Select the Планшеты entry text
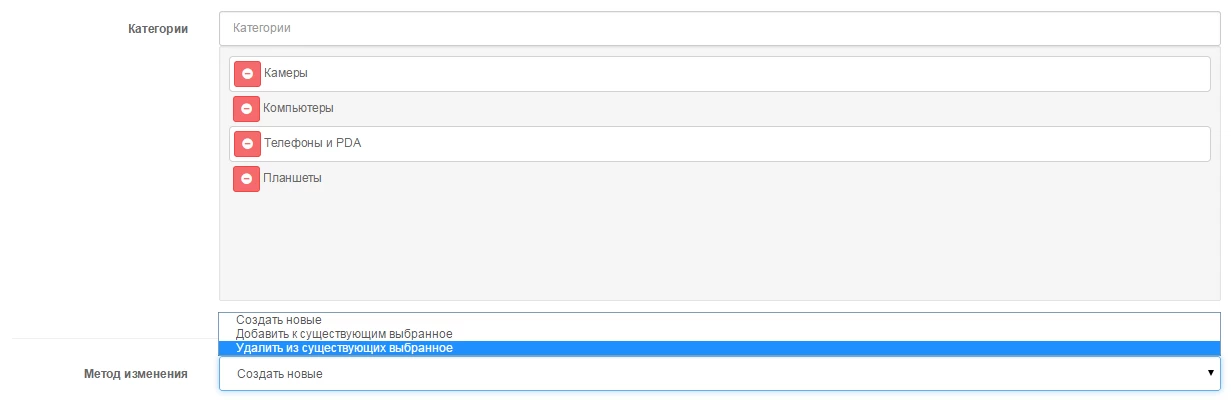The height and width of the screenshot is (400, 1231). 292,178
